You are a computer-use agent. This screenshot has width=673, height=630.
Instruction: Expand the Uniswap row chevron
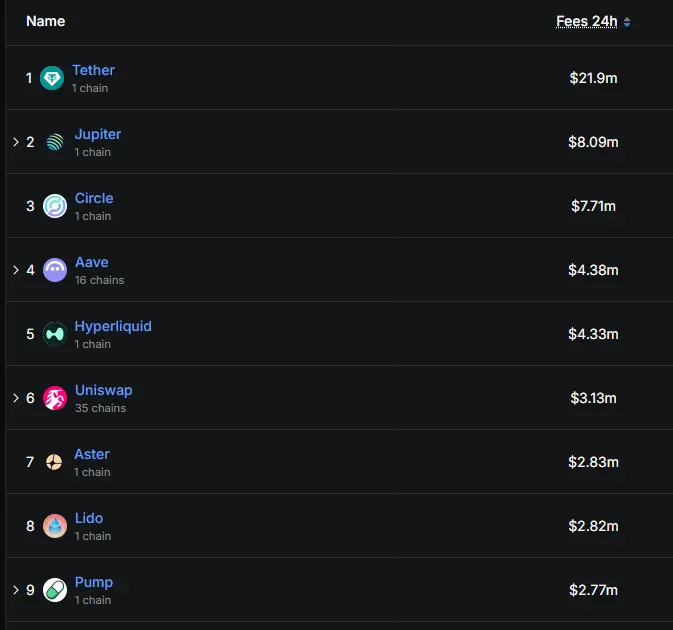coord(16,398)
